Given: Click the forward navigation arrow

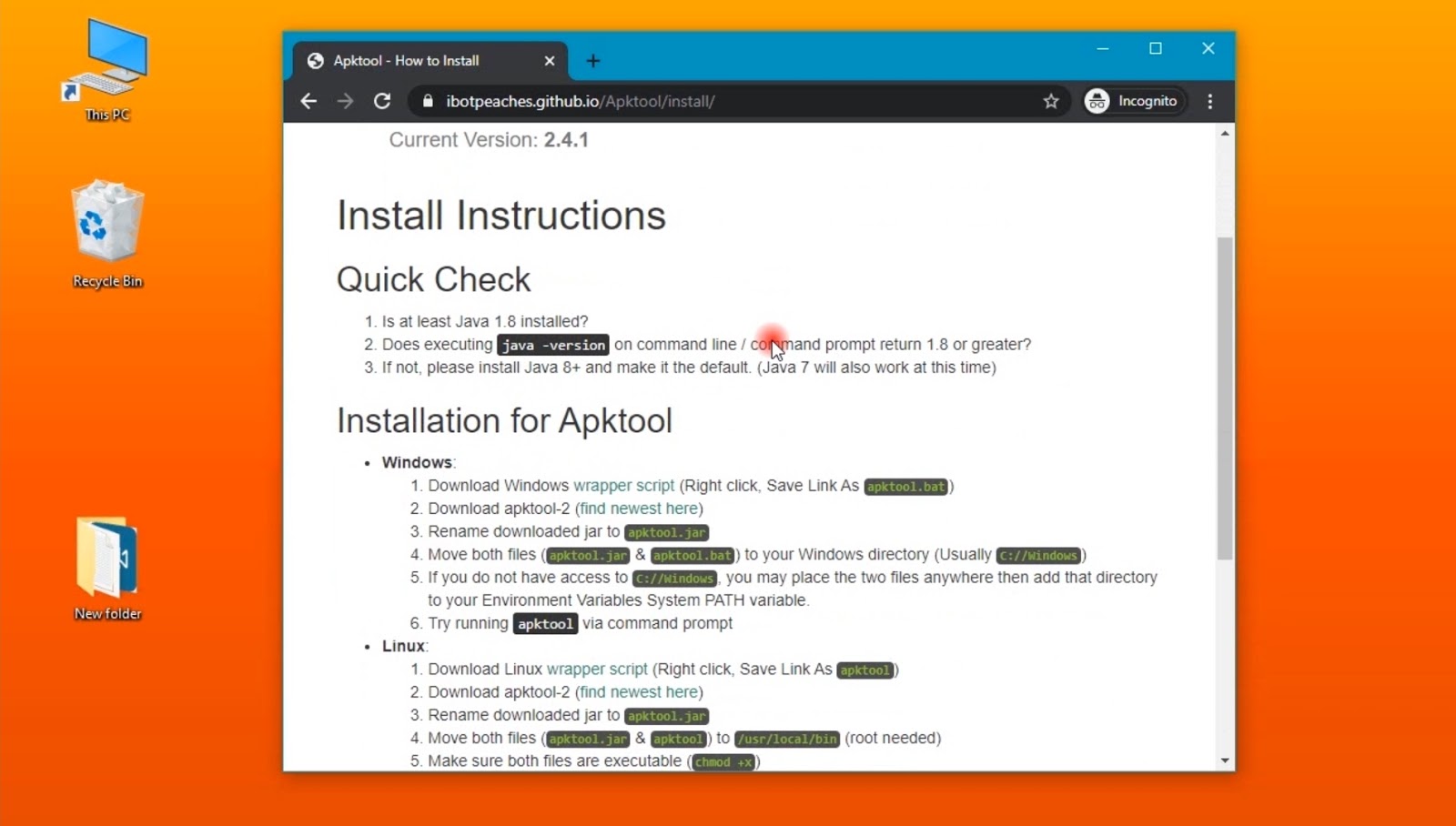Looking at the screenshot, I should [345, 101].
